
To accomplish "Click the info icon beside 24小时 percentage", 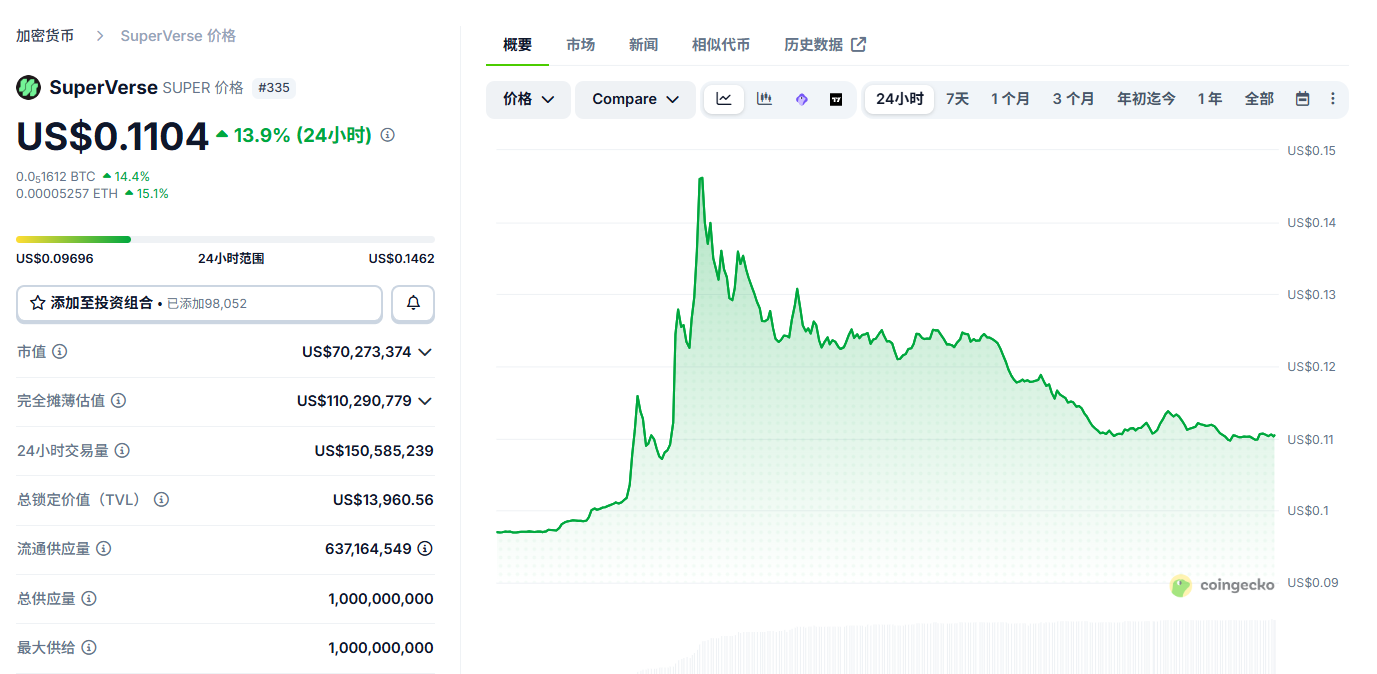I will coord(388,135).
